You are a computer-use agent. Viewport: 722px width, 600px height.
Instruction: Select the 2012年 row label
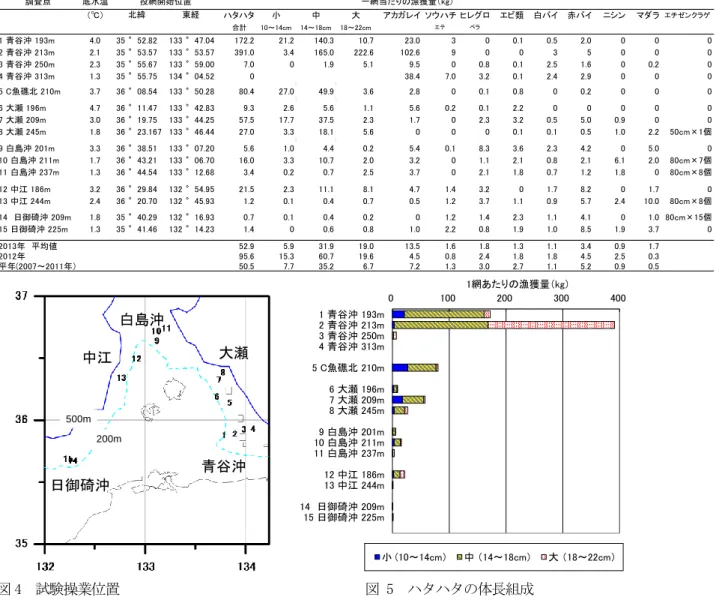point(12,256)
